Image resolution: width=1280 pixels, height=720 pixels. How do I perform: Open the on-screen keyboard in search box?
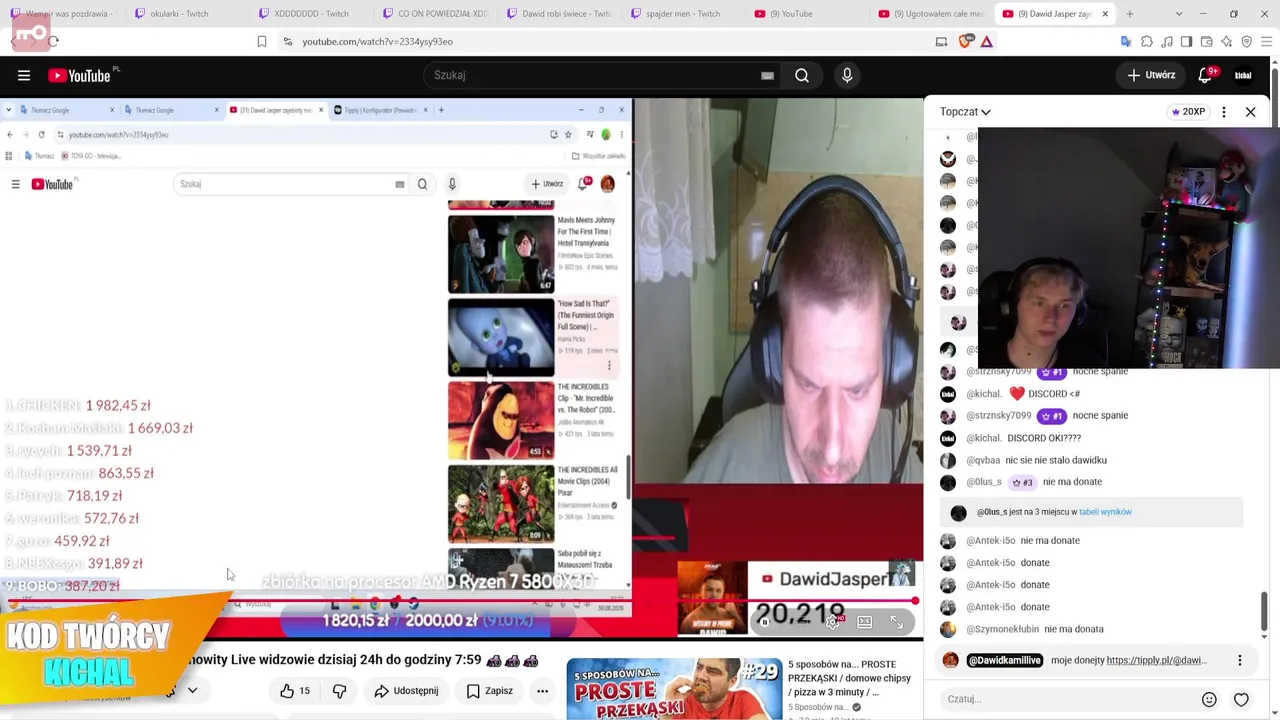pos(767,75)
